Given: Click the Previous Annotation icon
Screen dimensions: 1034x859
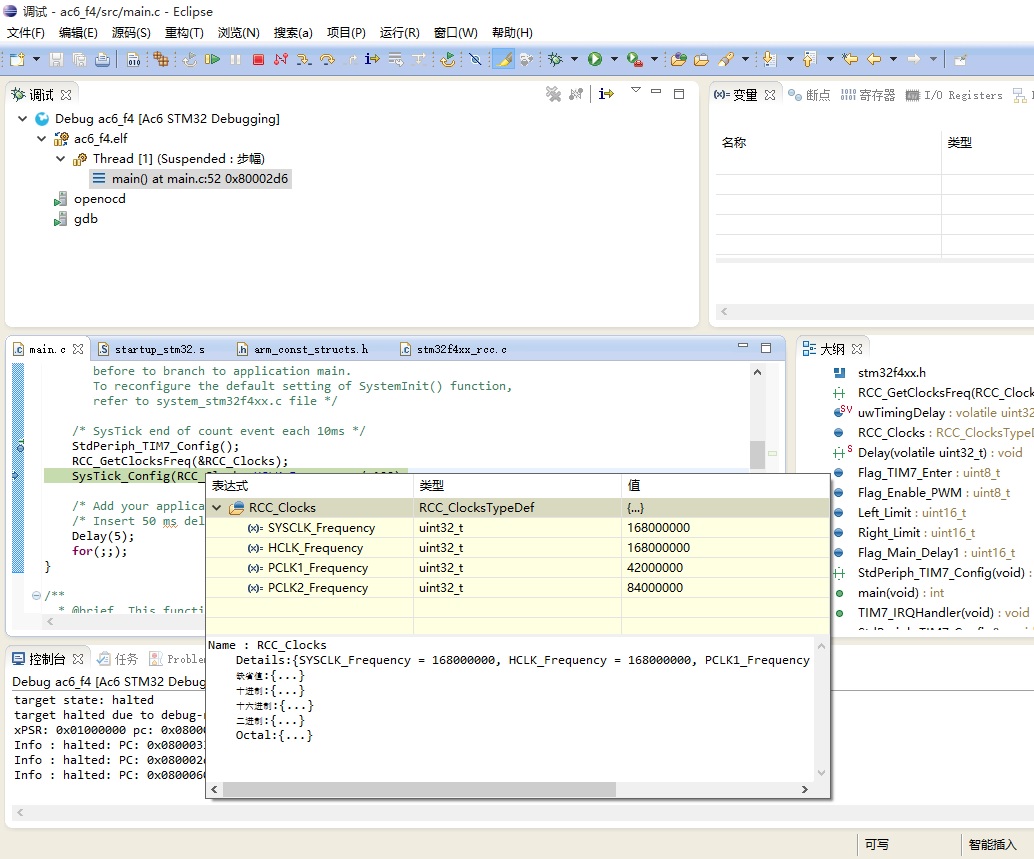Looking at the screenshot, I should (809, 59).
